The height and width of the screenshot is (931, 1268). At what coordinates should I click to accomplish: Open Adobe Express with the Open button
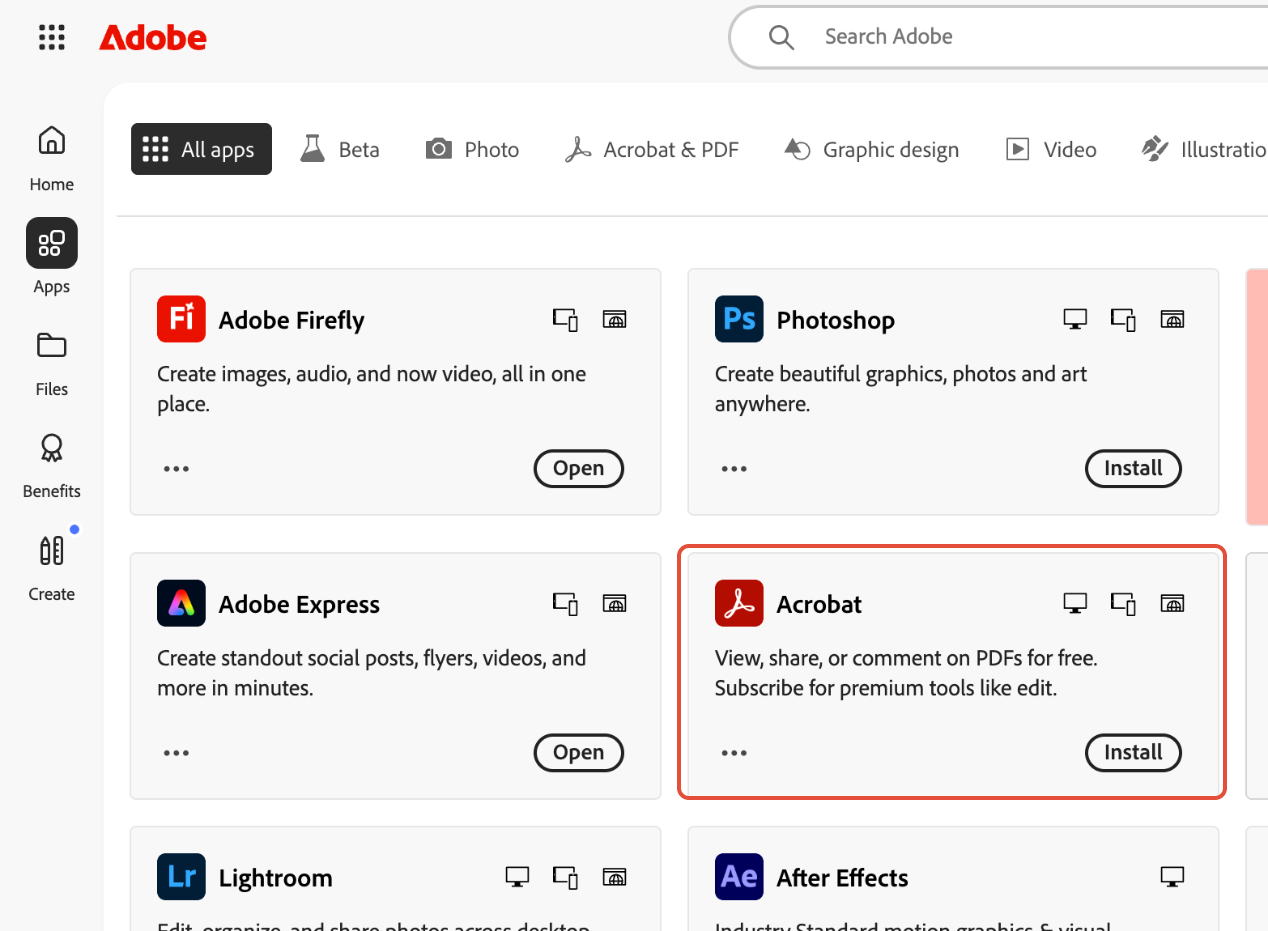click(x=579, y=752)
